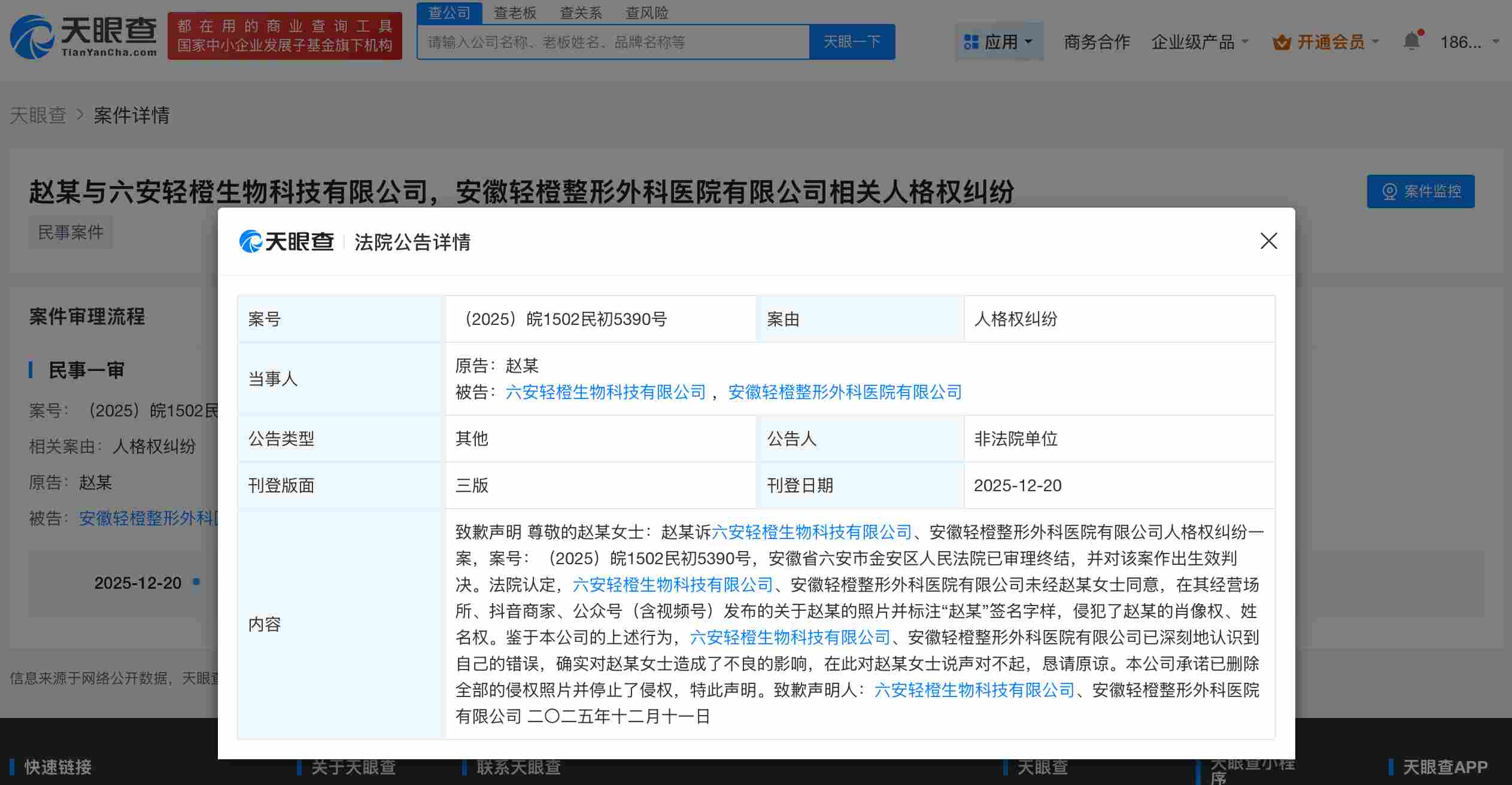
Task: Open the 186... account dropdown
Action: 1461,42
